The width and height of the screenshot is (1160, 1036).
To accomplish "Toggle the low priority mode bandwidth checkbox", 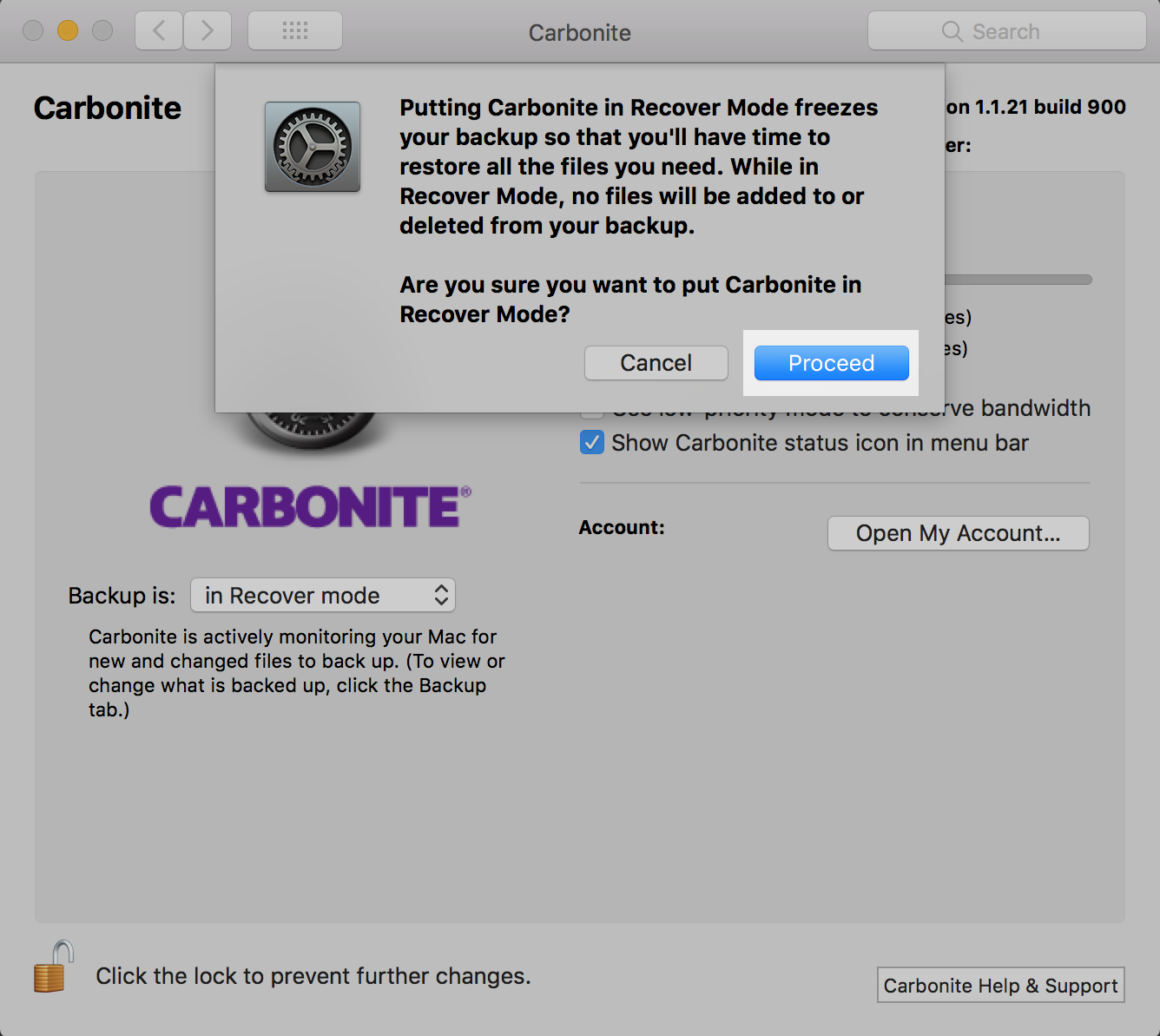I will point(592,413).
